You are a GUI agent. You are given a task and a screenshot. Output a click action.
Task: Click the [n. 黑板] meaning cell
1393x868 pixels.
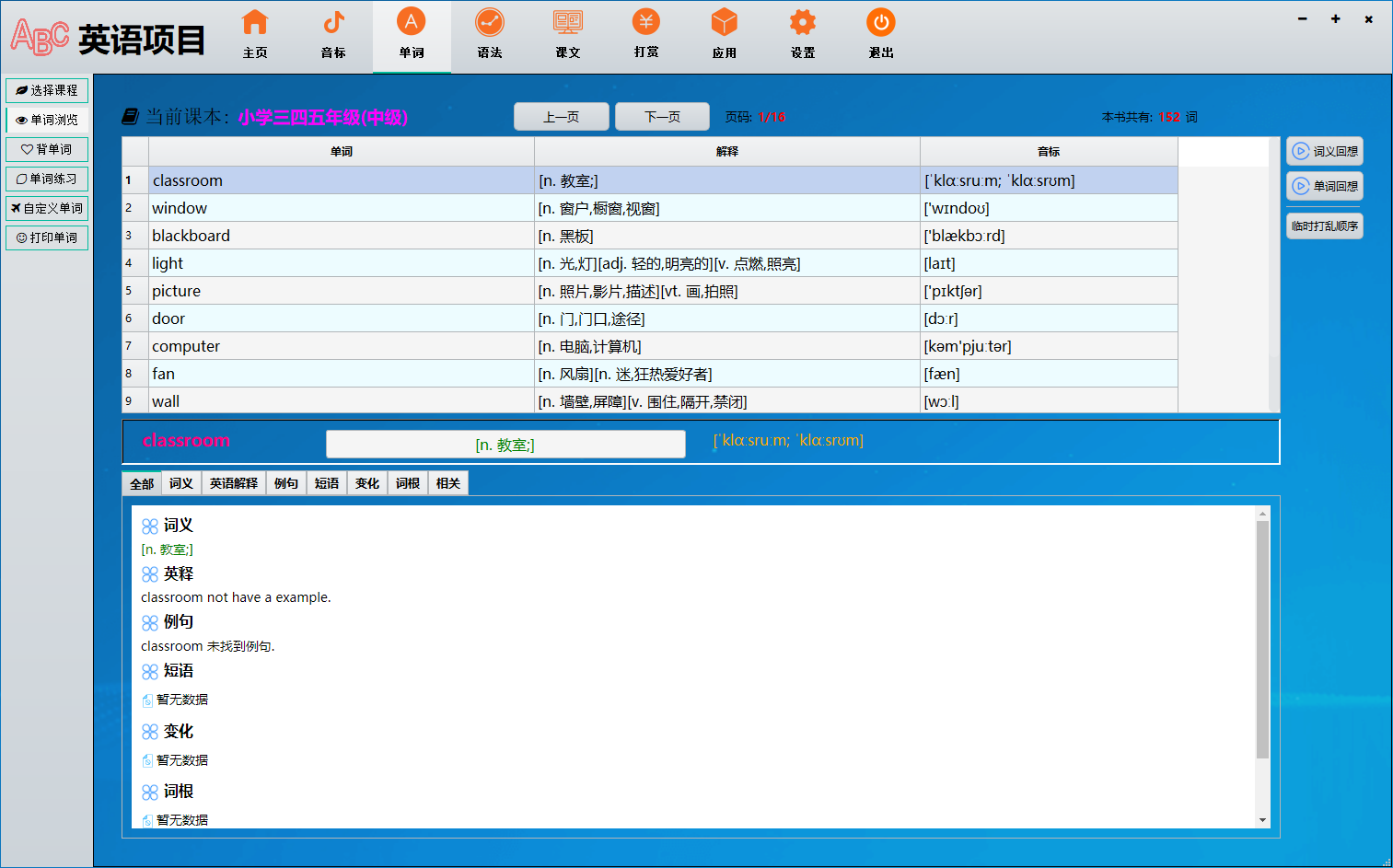[727, 236]
